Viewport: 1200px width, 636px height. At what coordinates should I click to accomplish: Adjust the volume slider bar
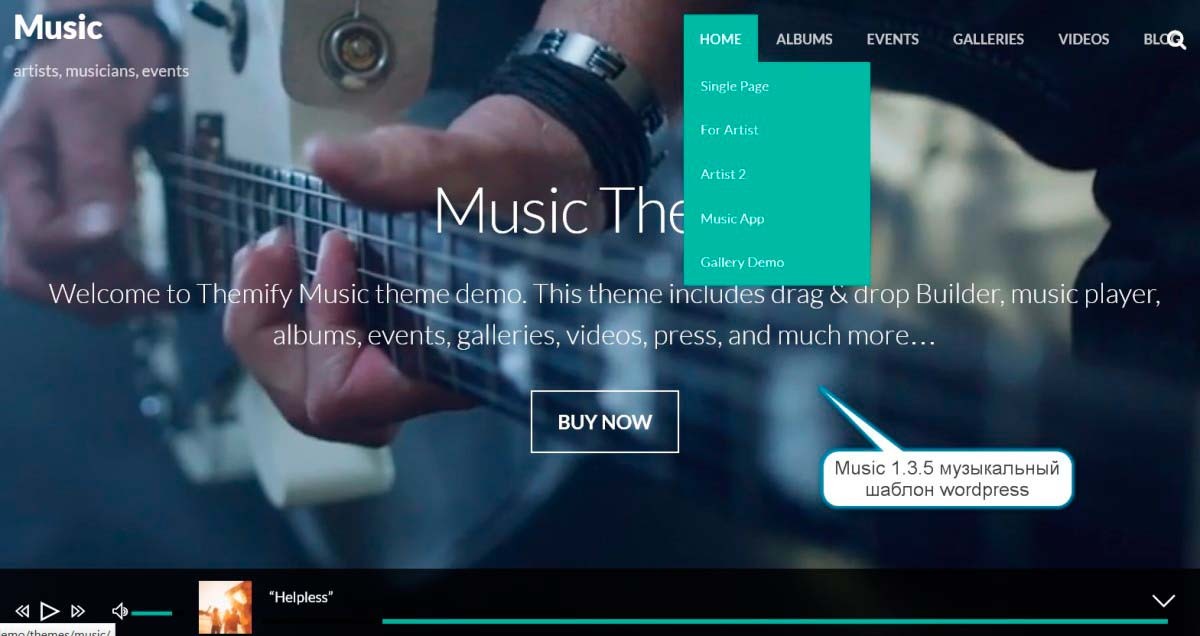(152, 613)
